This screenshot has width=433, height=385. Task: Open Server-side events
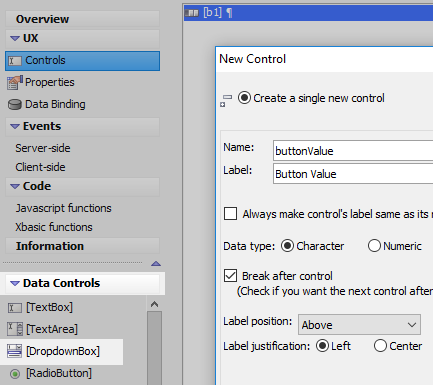coord(43,148)
